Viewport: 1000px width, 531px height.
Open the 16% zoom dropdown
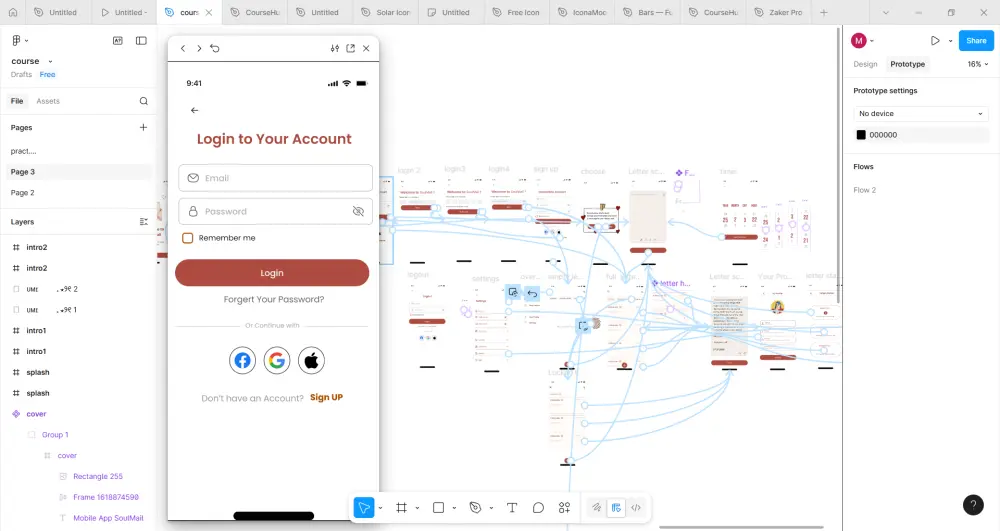pos(978,64)
